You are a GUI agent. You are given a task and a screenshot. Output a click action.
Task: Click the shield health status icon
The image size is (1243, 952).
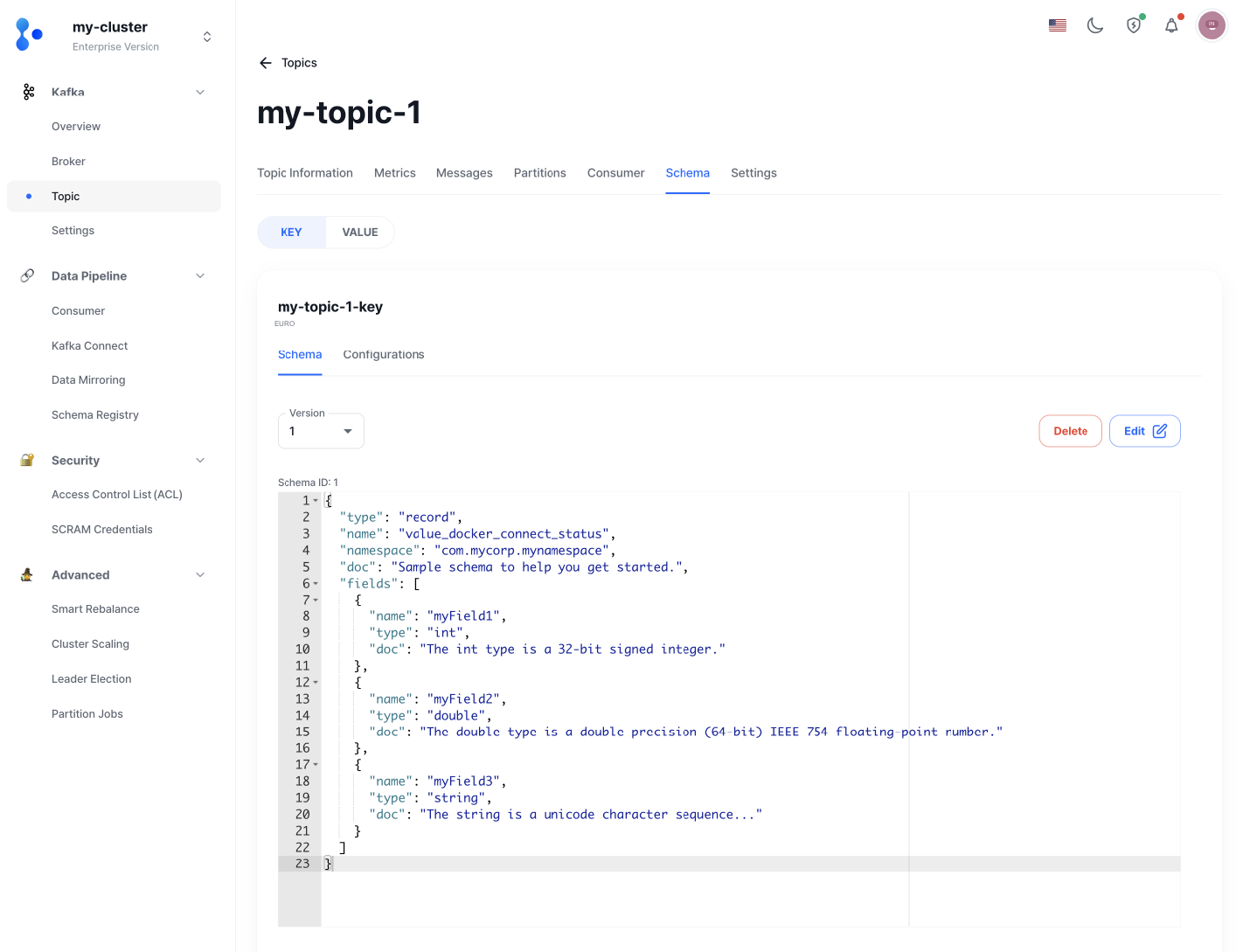coord(1134,25)
